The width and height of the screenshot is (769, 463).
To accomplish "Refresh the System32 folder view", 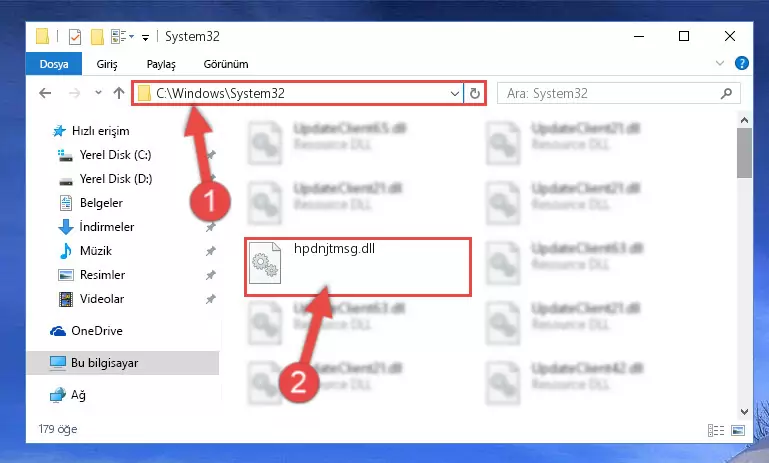I will [475, 93].
